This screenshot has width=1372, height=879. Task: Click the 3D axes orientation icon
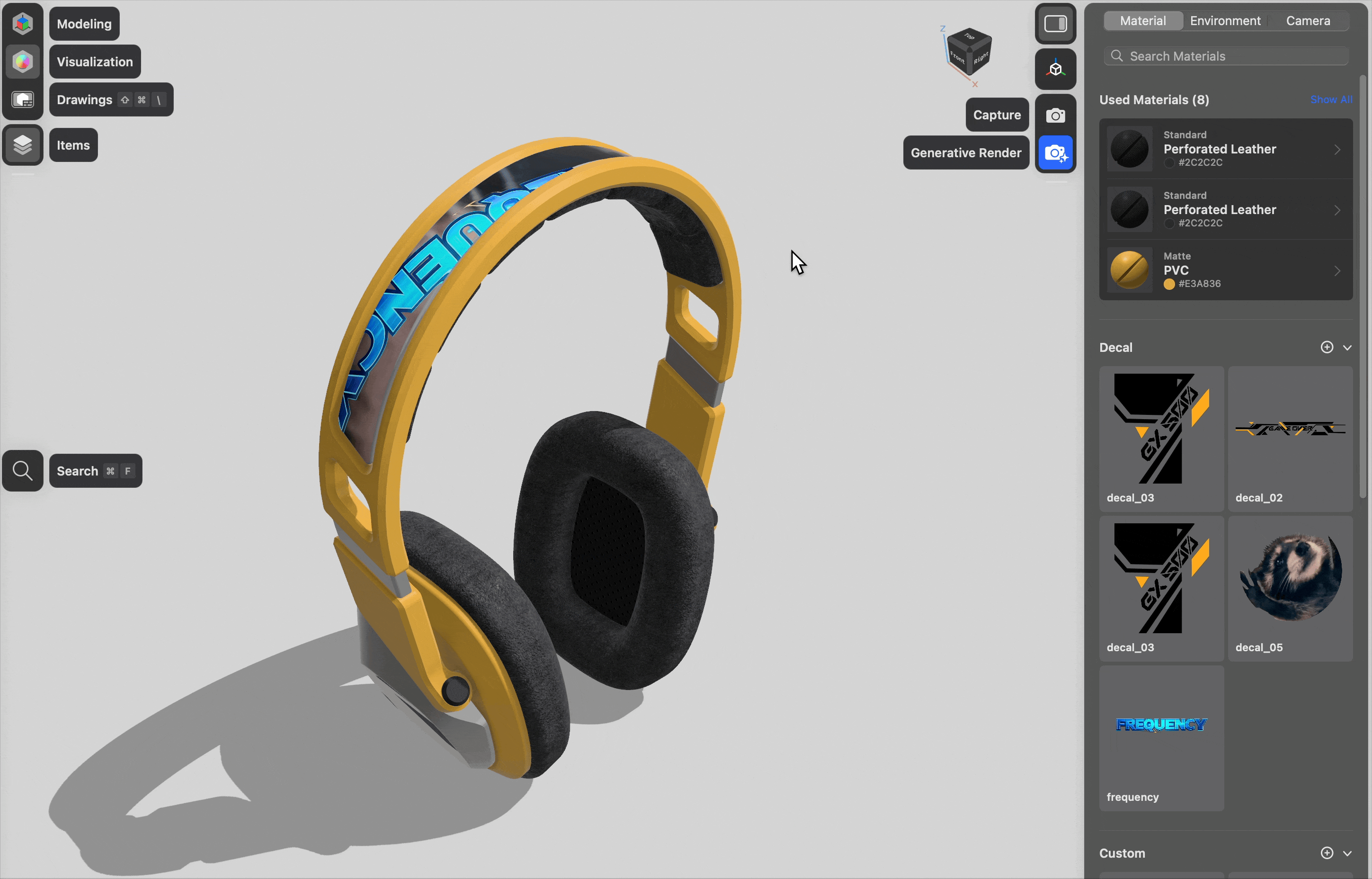pos(1055,69)
